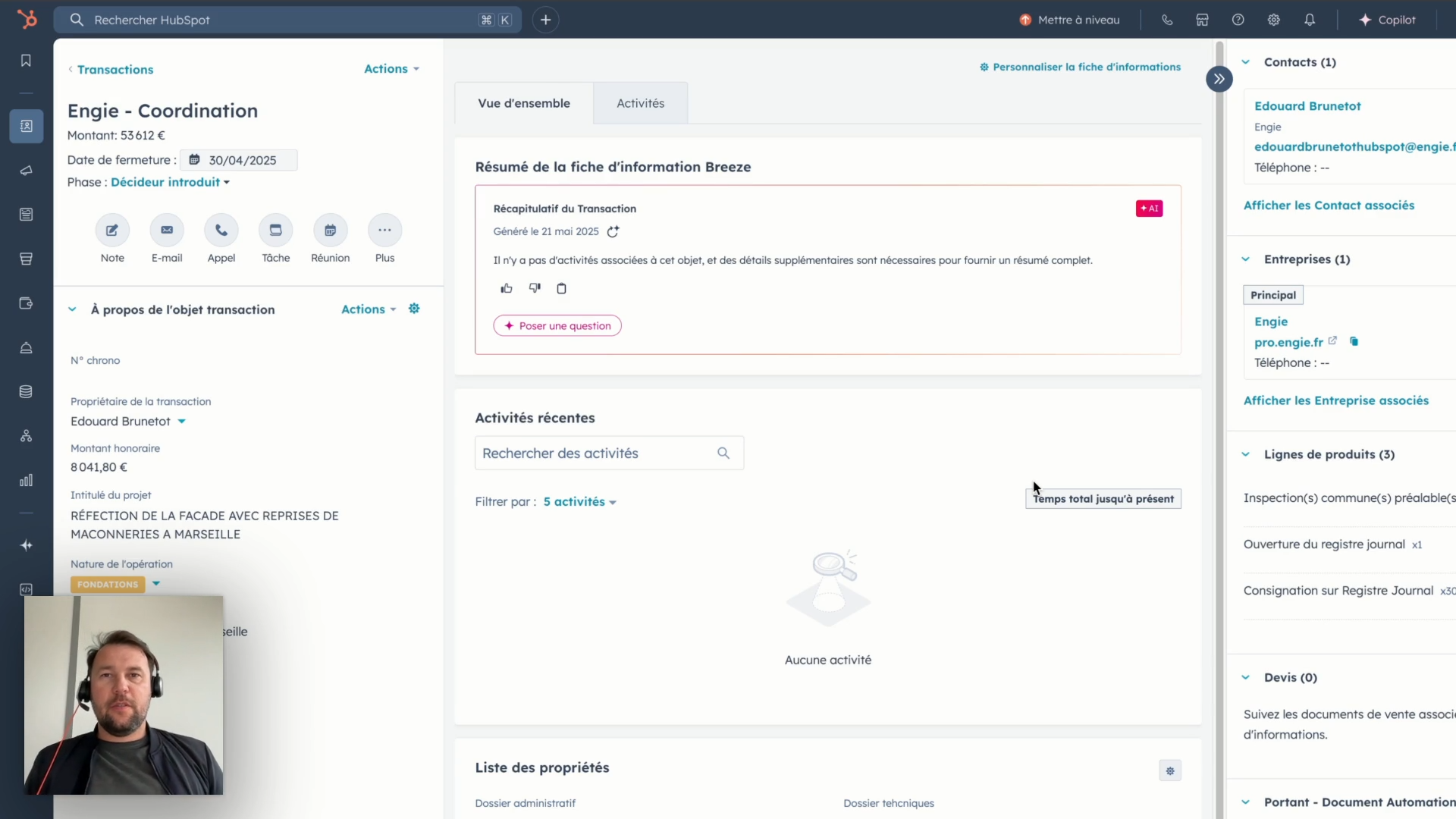Collapse the right sidebar with double-chevron button
Screen dimensions: 1456x819
(x=1219, y=79)
